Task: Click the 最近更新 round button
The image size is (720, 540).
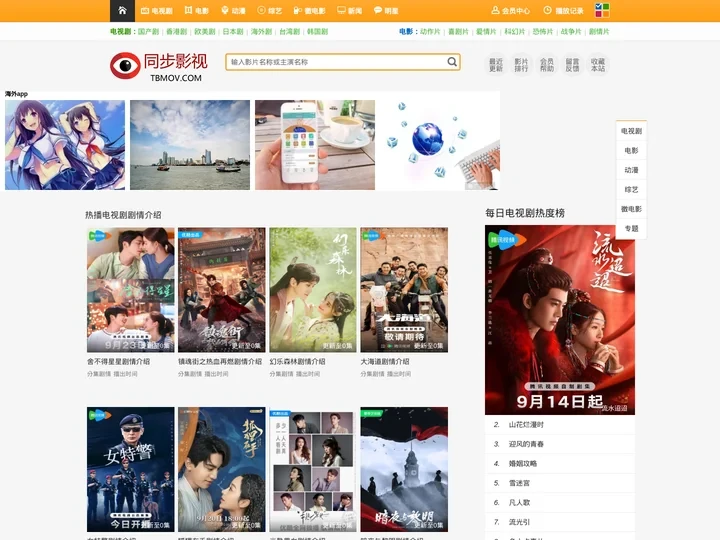Action: [x=496, y=65]
